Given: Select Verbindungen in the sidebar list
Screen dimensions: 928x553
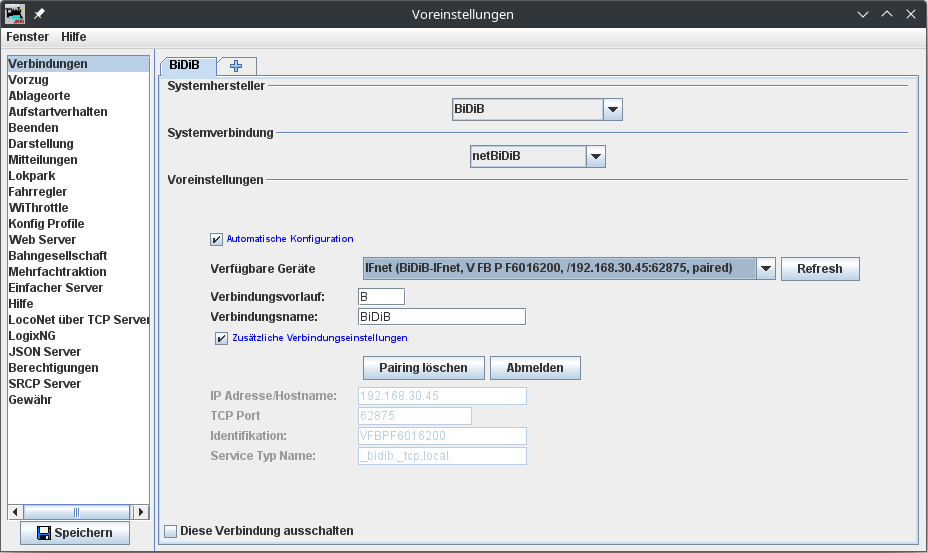Looking at the screenshot, I should click(78, 64).
